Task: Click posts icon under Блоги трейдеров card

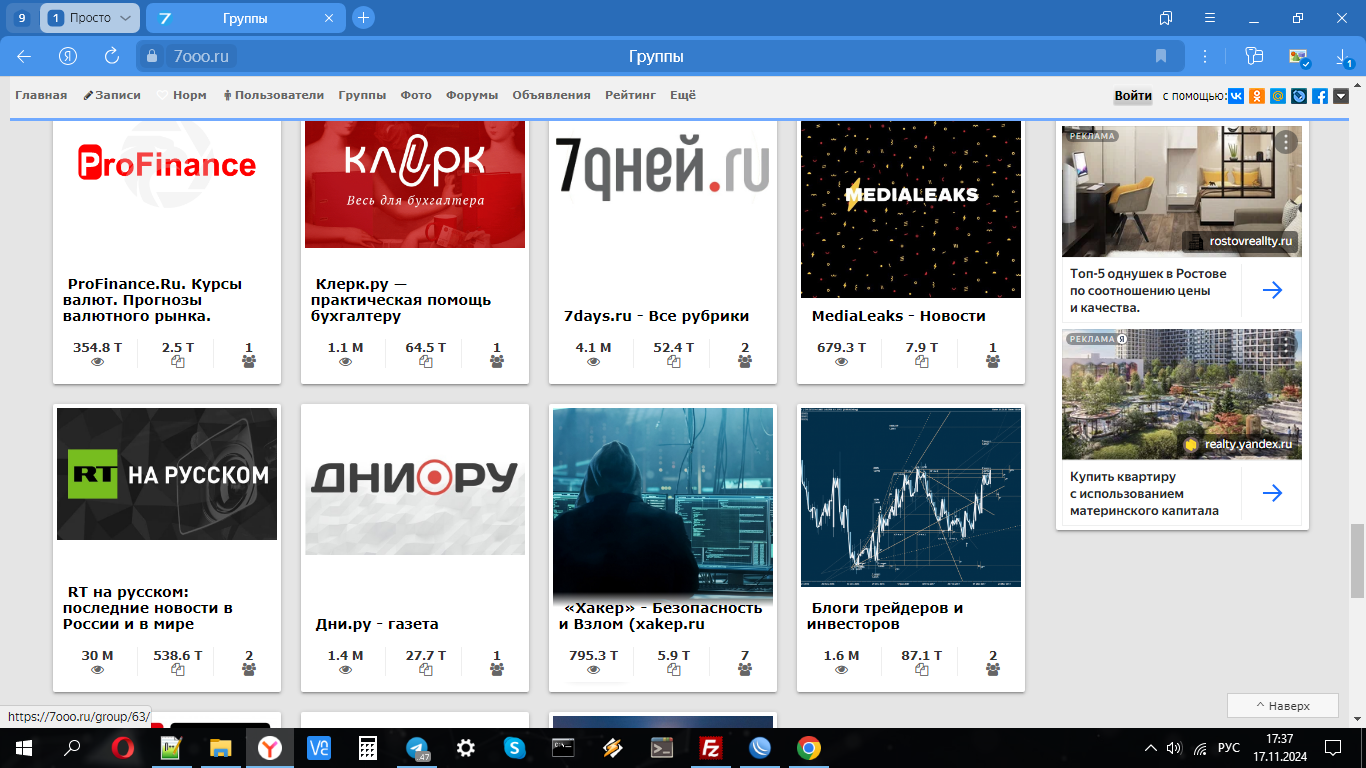Action: tap(922, 670)
